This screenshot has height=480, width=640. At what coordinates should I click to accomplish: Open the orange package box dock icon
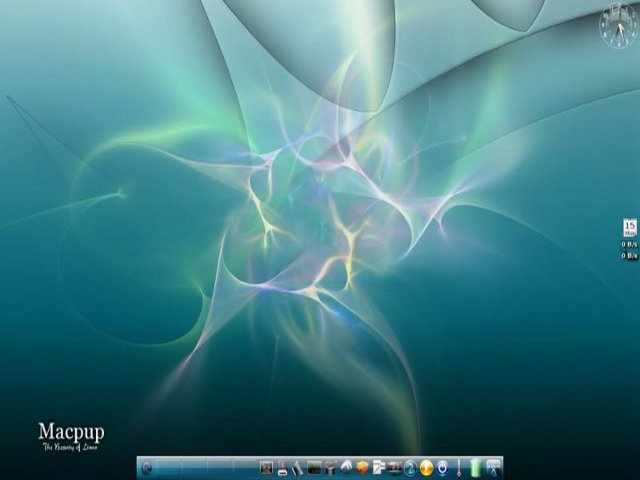click(362, 468)
